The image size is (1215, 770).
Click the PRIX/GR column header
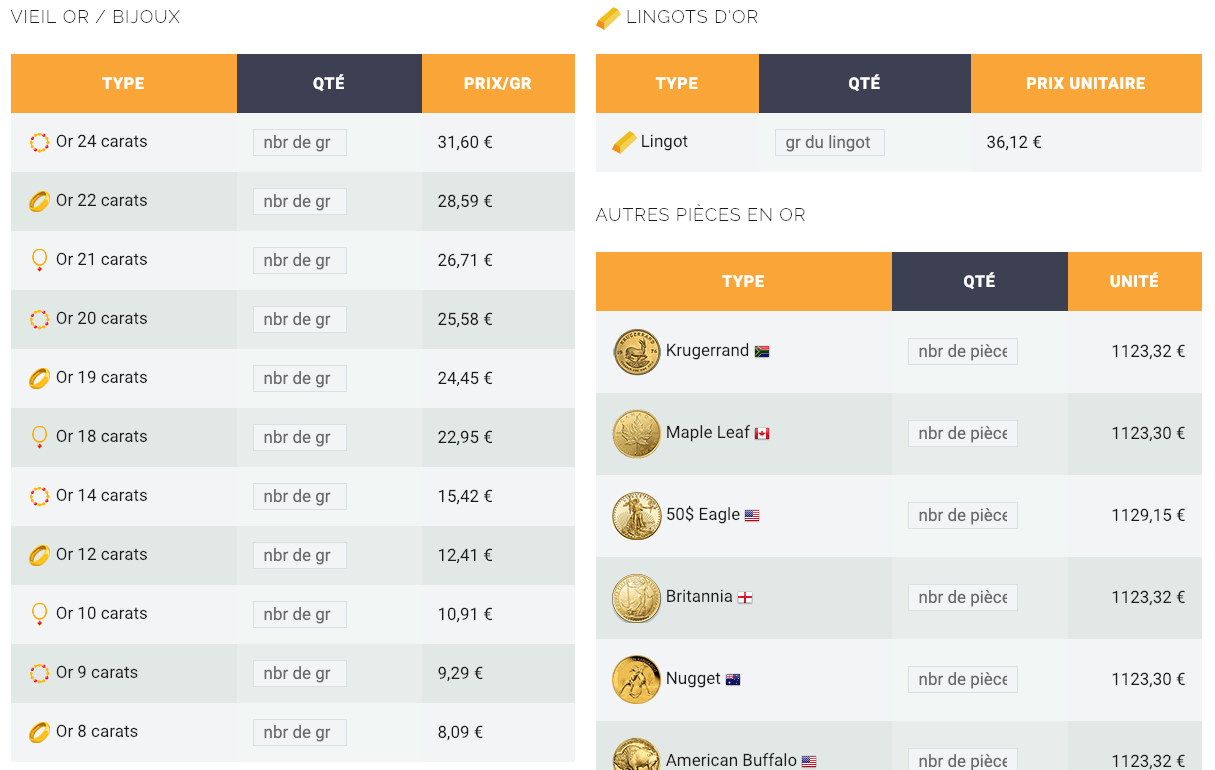point(498,83)
